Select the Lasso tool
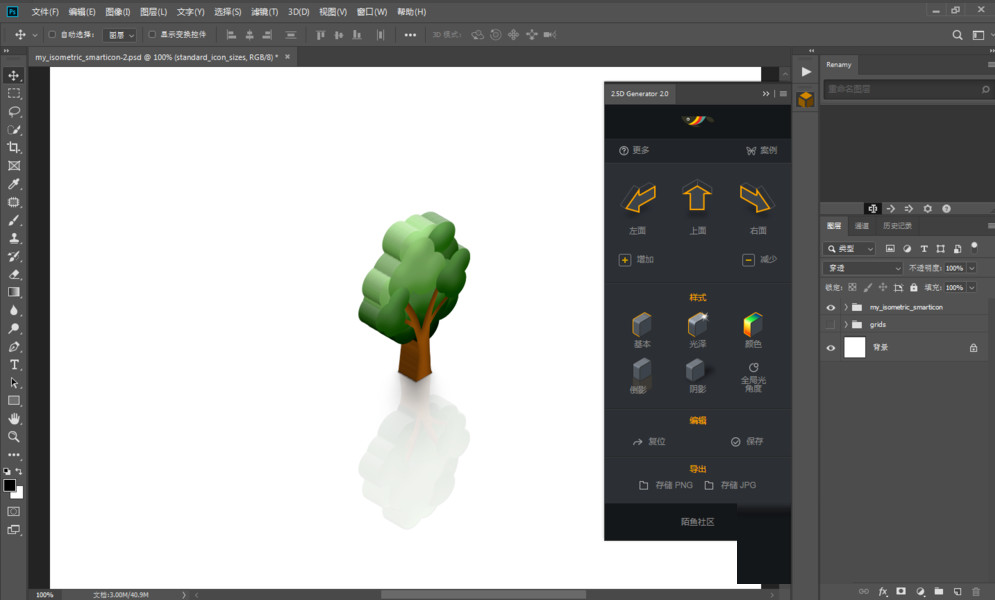 tap(13, 112)
